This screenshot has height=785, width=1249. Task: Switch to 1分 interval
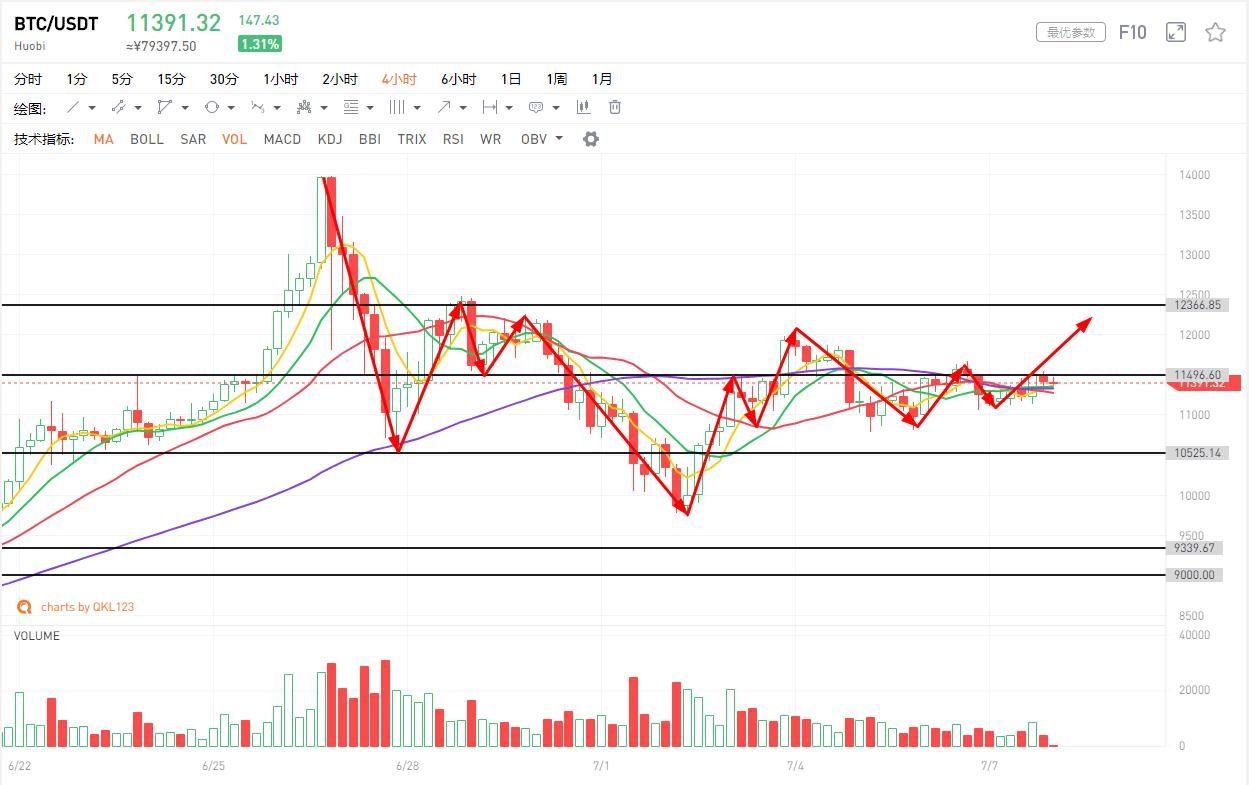click(x=77, y=79)
